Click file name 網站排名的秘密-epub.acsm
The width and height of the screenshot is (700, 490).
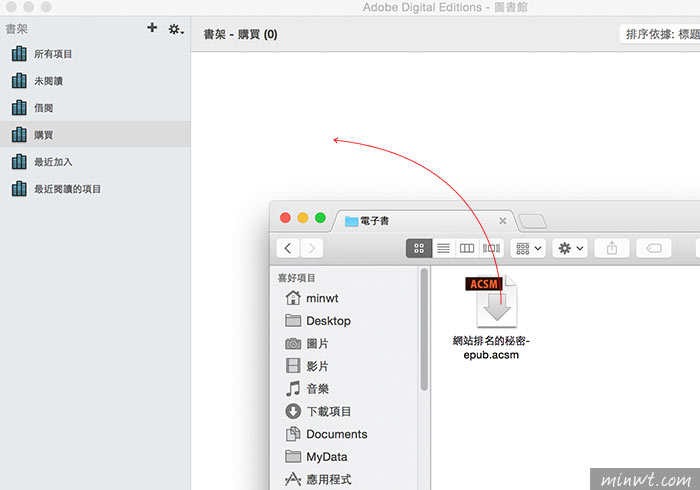[x=491, y=348]
